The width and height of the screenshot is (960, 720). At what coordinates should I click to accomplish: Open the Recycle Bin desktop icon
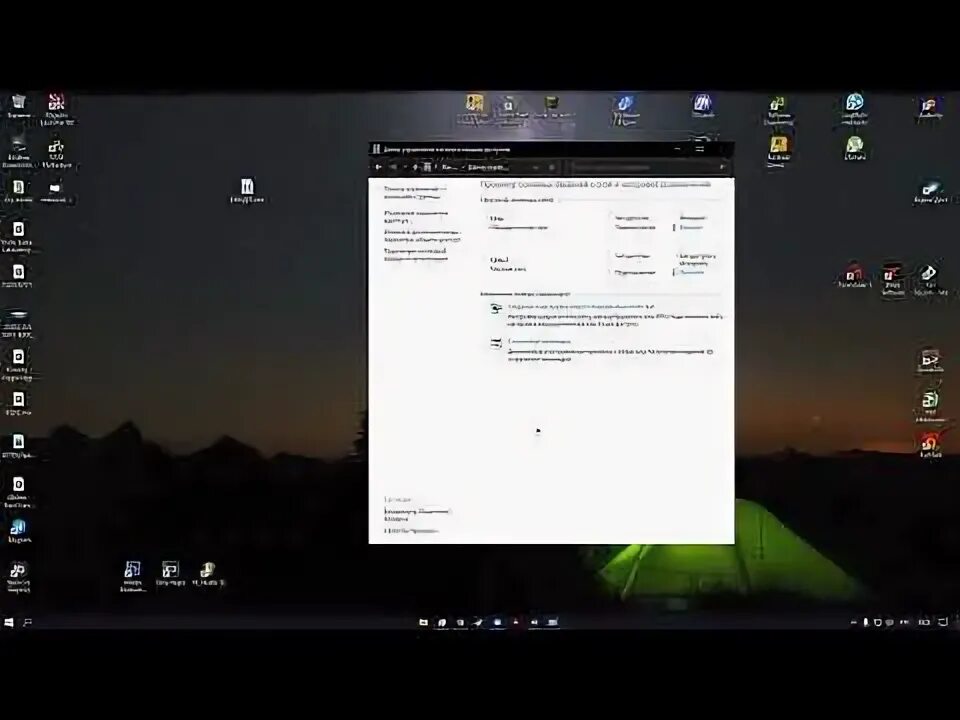pyautogui.click(x=18, y=105)
